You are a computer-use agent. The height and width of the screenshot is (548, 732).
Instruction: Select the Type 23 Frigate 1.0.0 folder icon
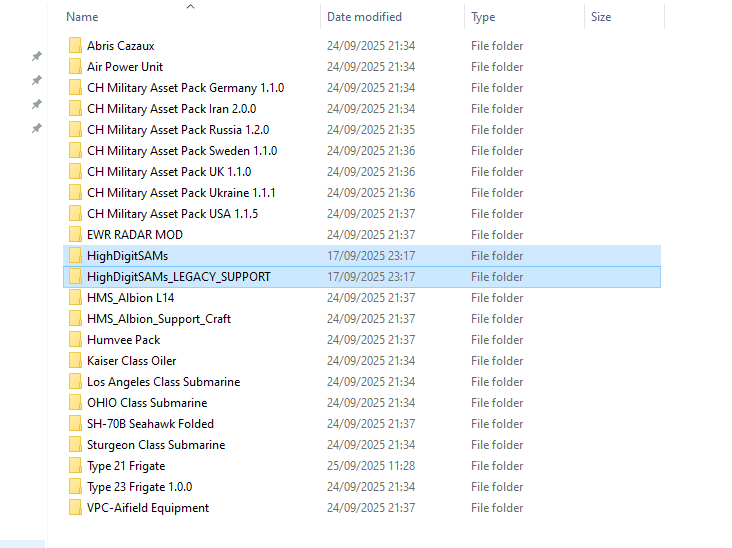(x=75, y=487)
